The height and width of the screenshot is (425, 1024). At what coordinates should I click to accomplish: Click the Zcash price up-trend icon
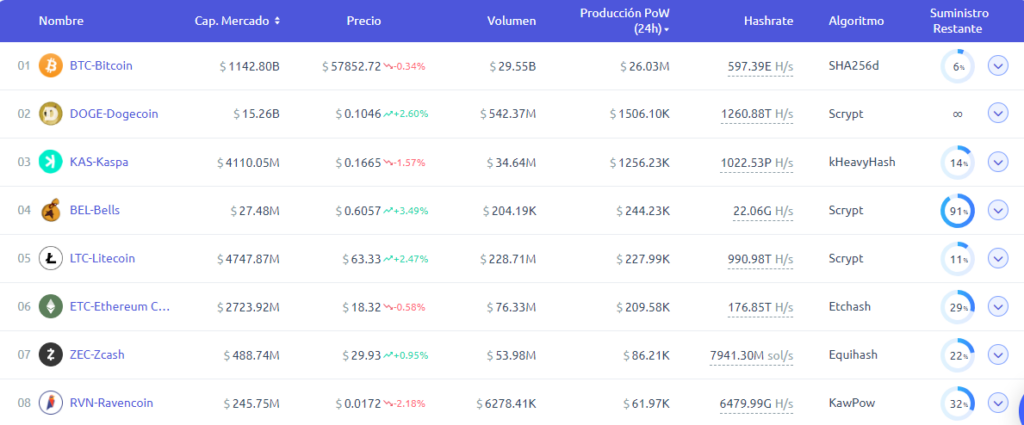point(388,356)
